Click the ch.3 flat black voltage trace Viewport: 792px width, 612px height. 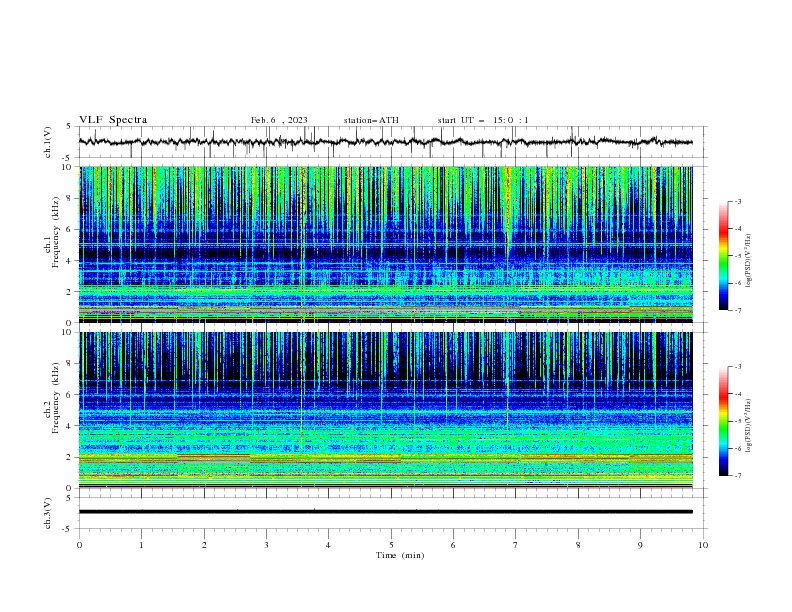pyautogui.click(x=385, y=512)
